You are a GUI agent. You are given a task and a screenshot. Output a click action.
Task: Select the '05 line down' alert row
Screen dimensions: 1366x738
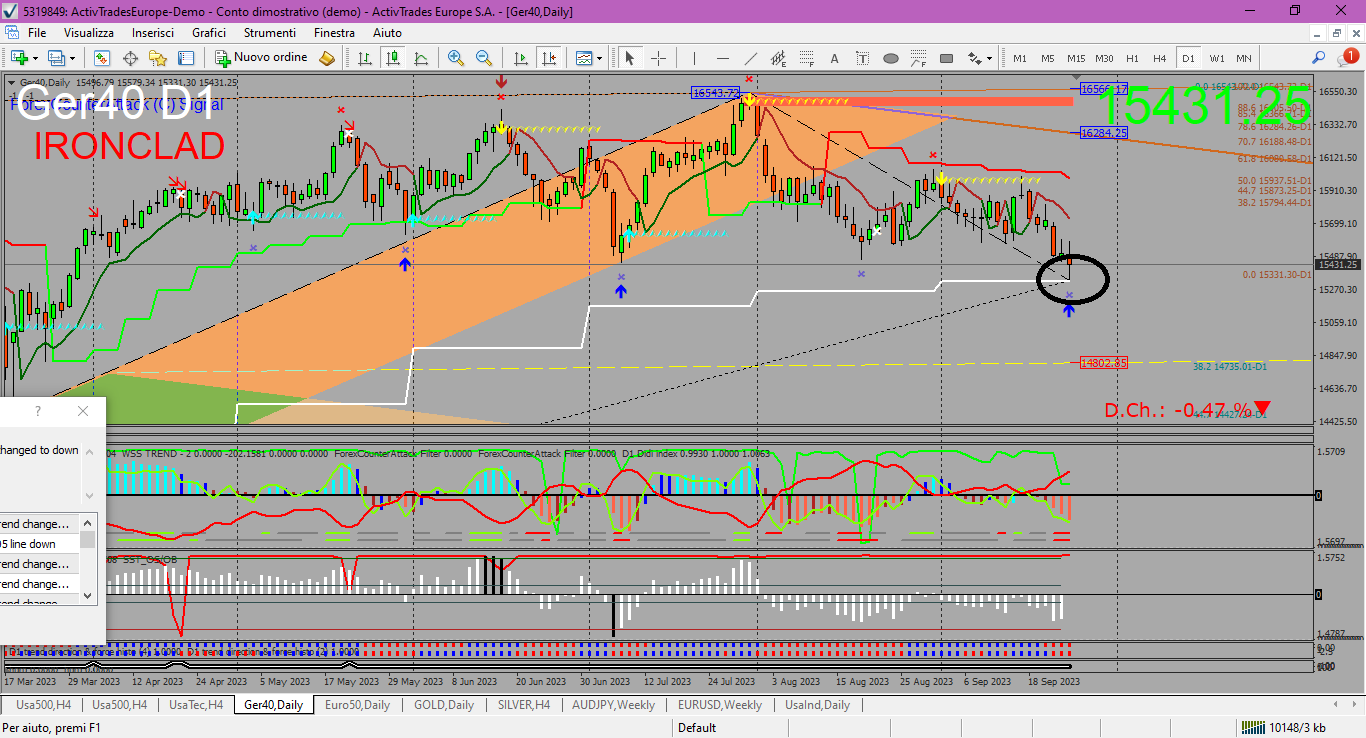(39, 544)
